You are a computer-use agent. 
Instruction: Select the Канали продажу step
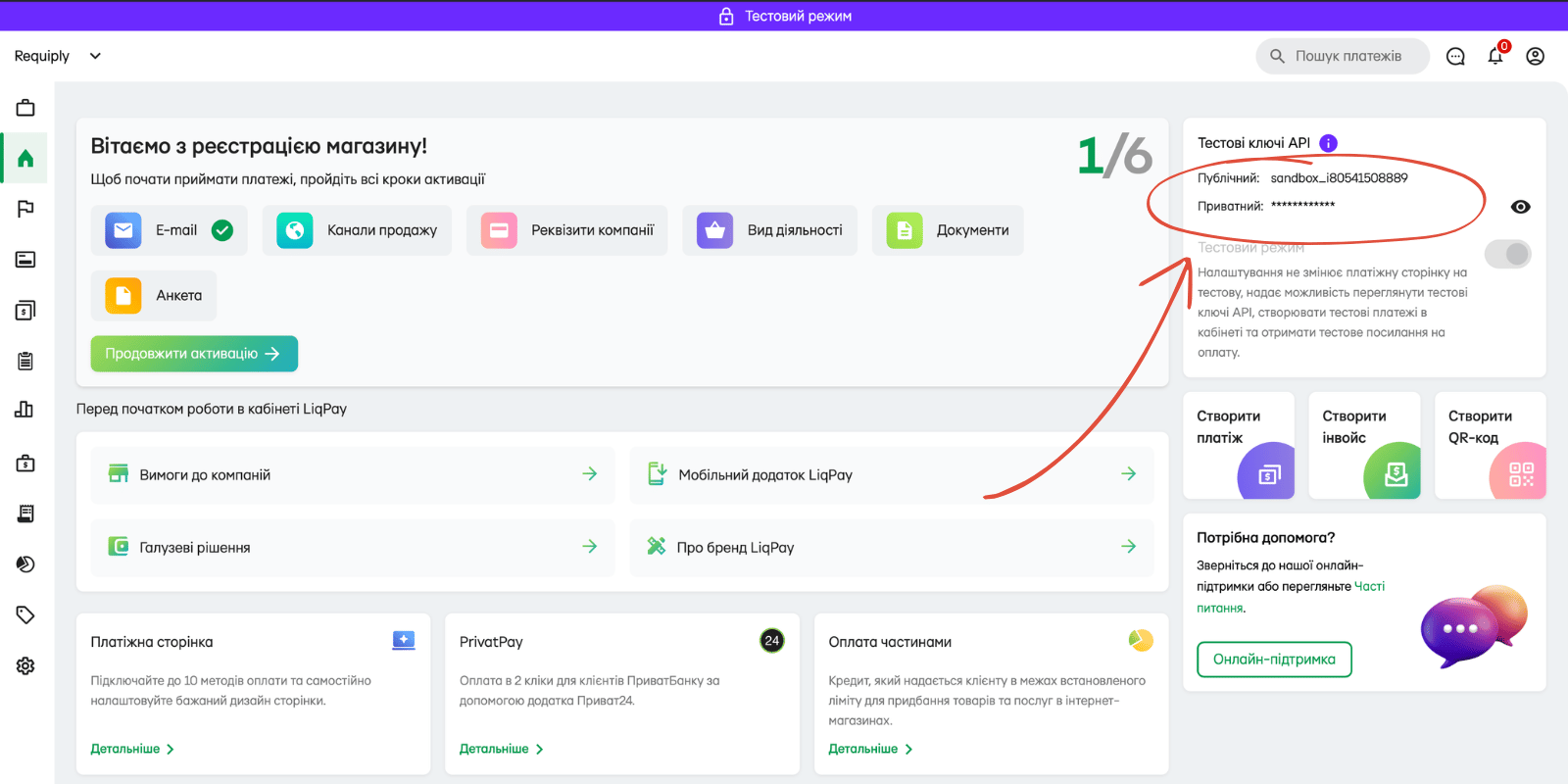coord(357,230)
